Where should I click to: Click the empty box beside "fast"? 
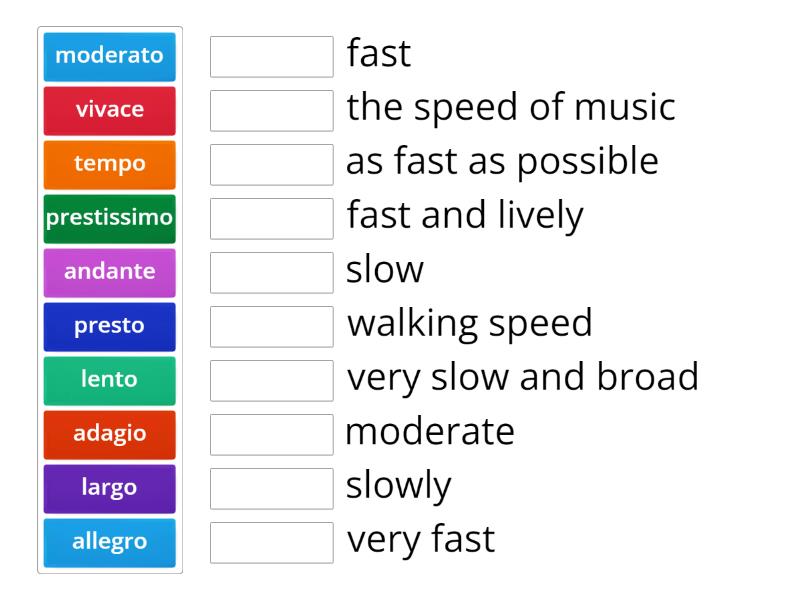(x=272, y=57)
